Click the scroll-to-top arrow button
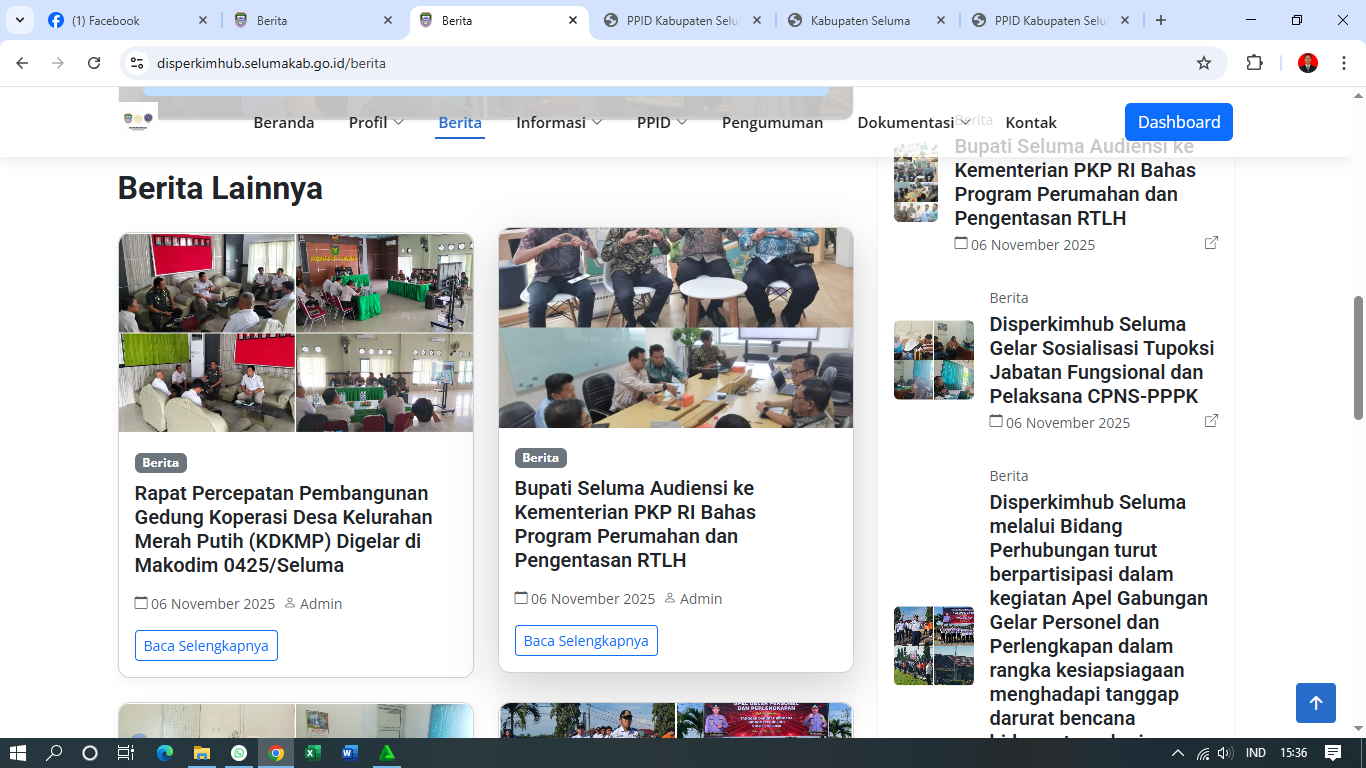Viewport: 1366px width, 768px height. [x=1315, y=703]
